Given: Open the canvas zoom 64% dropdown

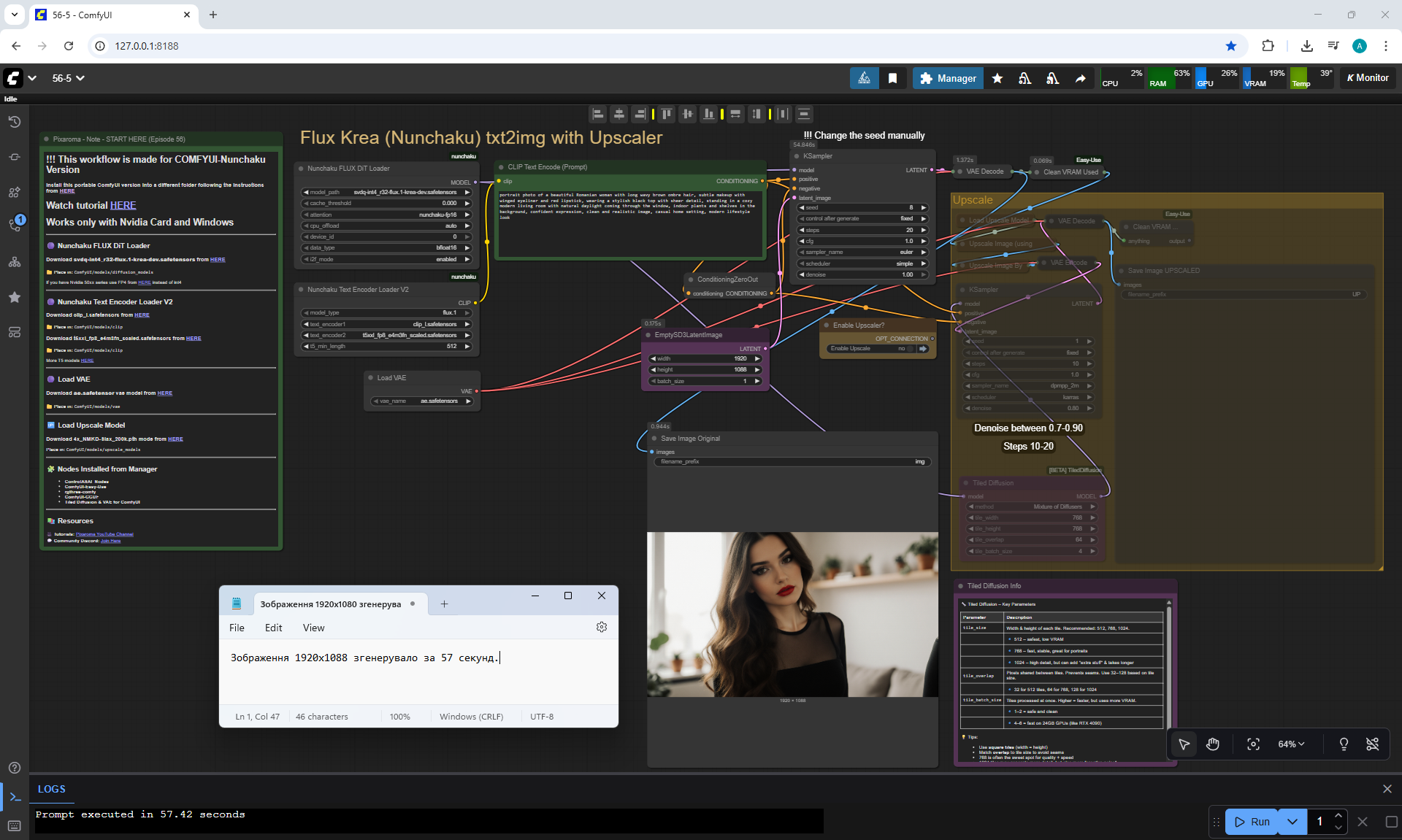Looking at the screenshot, I should click(1290, 744).
